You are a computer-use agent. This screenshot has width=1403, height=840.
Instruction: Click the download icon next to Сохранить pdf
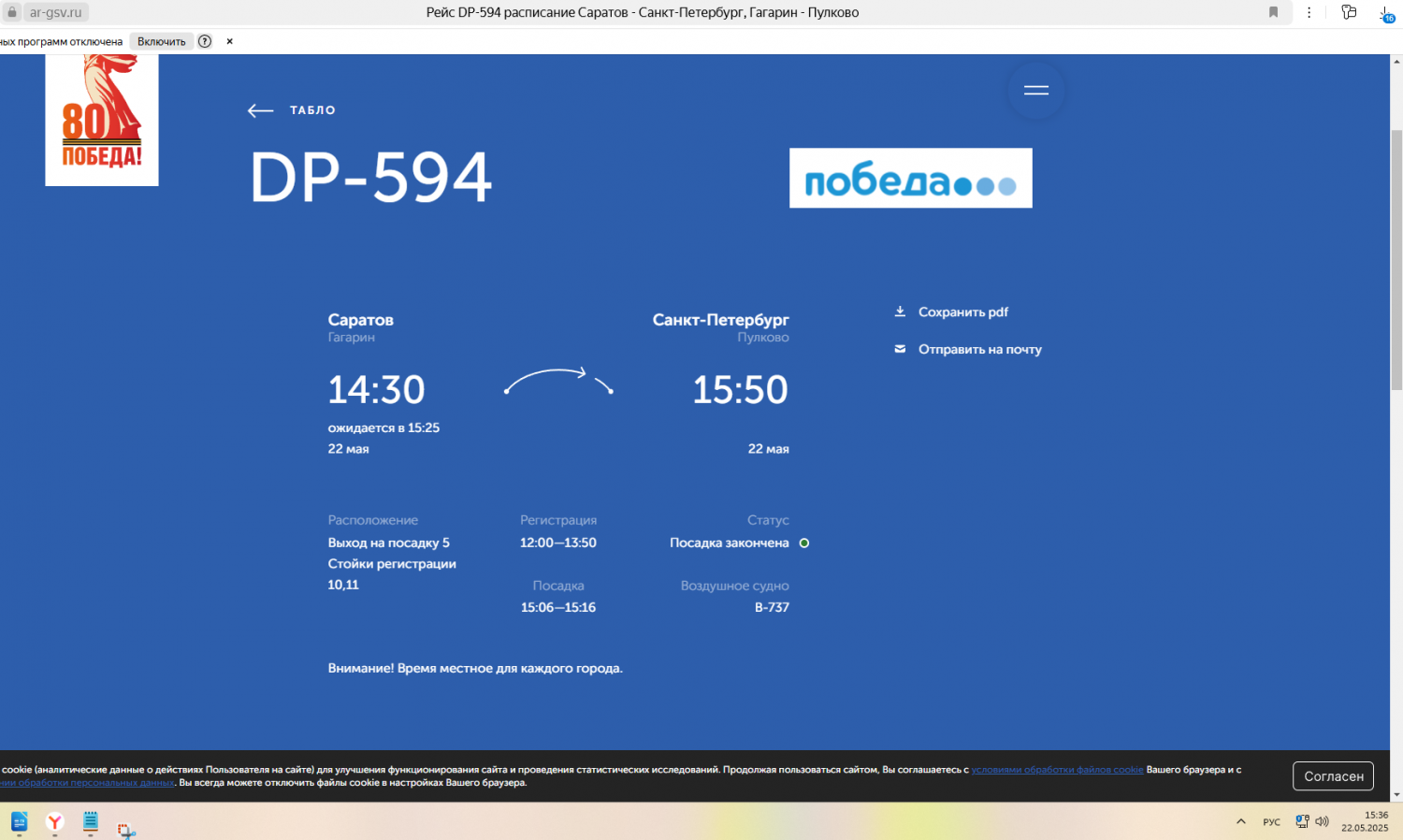click(x=900, y=311)
